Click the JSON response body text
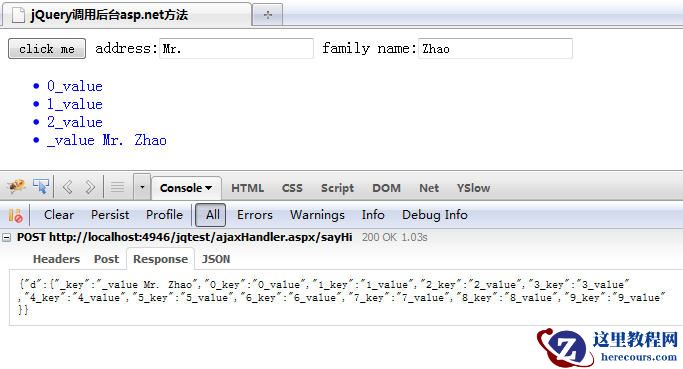 [342, 297]
